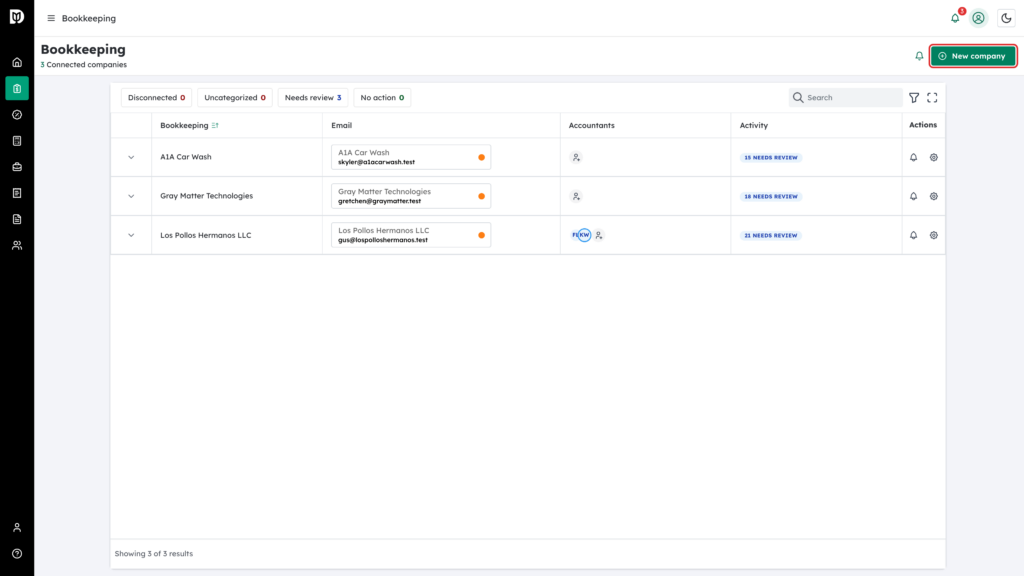
Task: Click the 18 NEEDS REVIEW badge
Action: (771, 197)
